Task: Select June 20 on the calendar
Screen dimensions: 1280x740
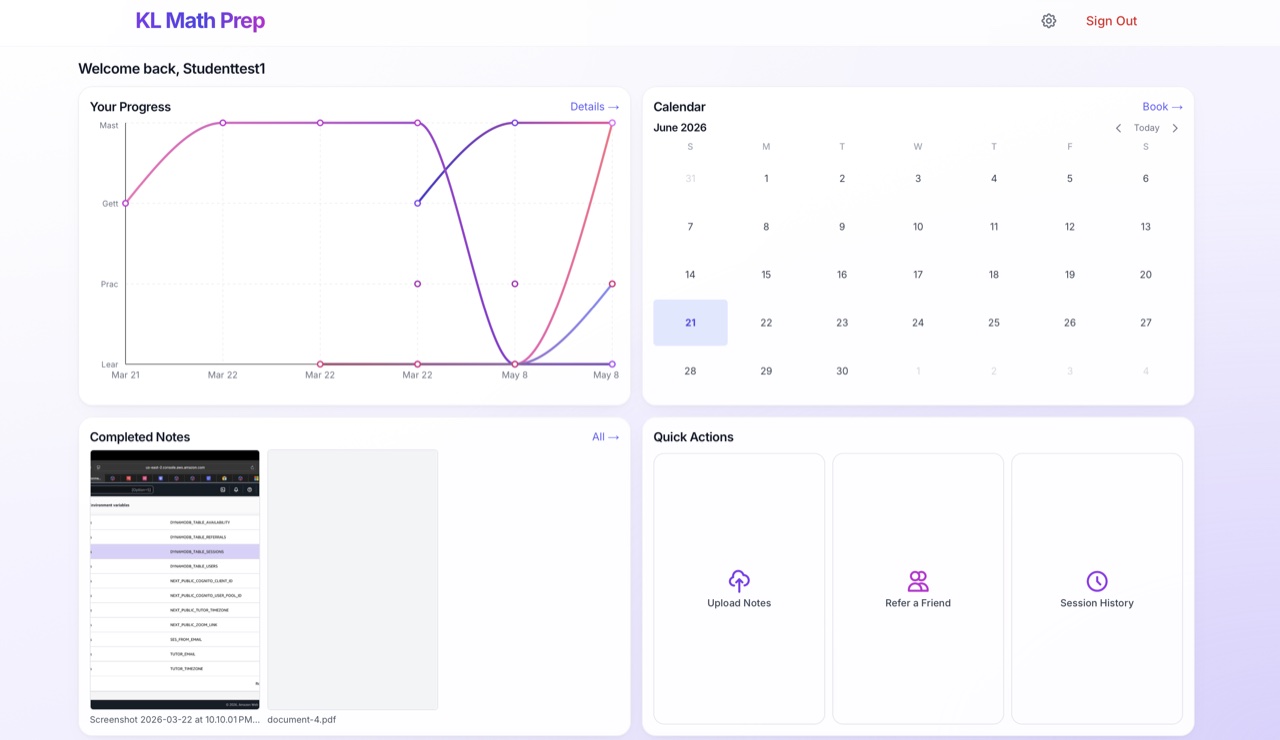Action: (1146, 275)
